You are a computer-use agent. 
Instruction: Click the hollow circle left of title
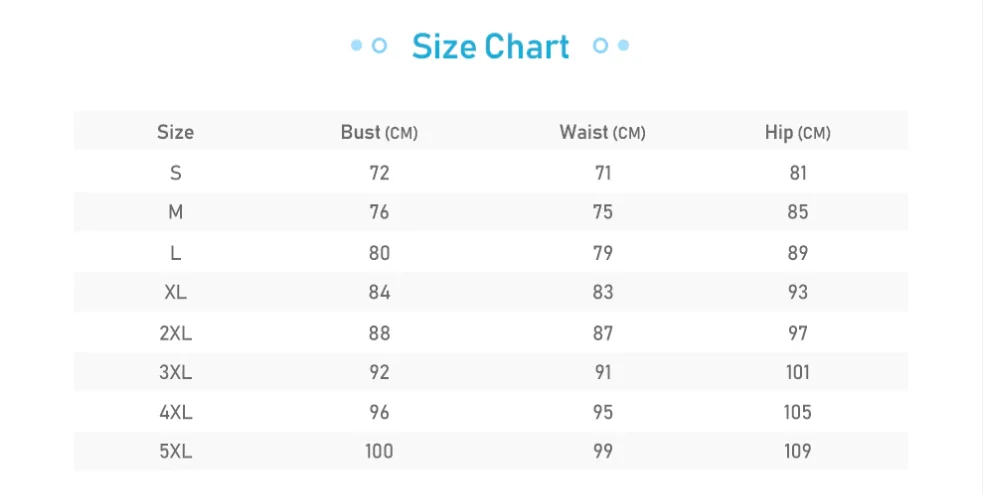[379, 45]
